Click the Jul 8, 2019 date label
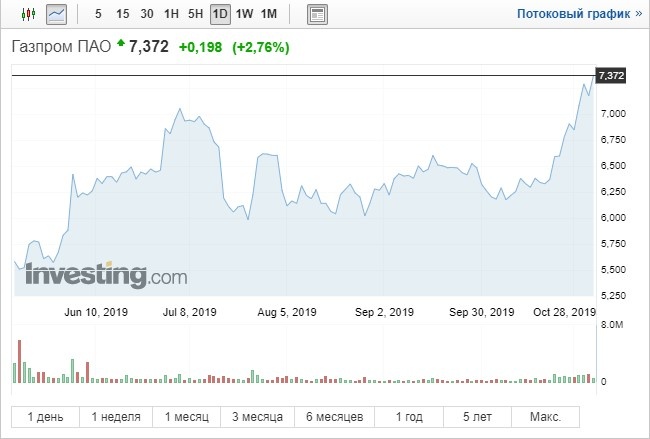The width and height of the screenshot is (650, 439). (189, 312)
